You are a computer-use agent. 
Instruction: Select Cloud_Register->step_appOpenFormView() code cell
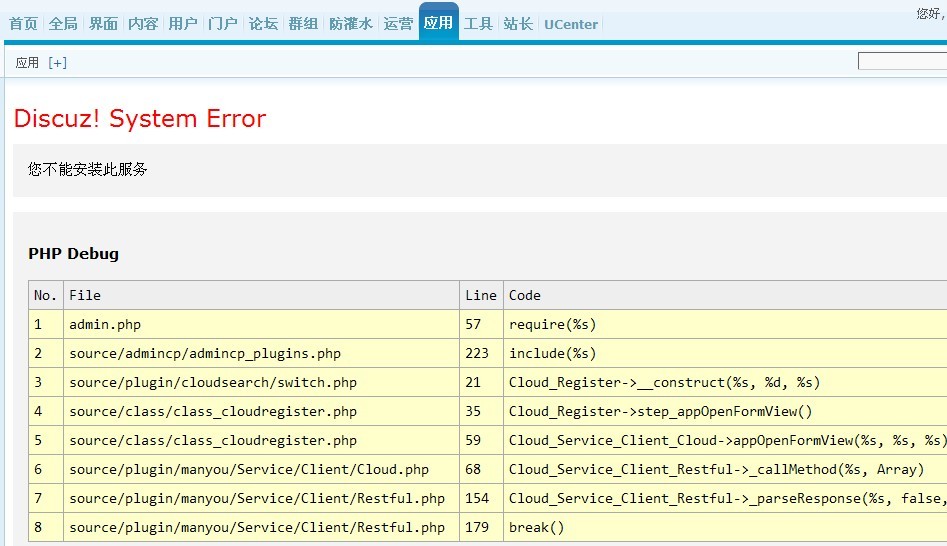[725, 411]
